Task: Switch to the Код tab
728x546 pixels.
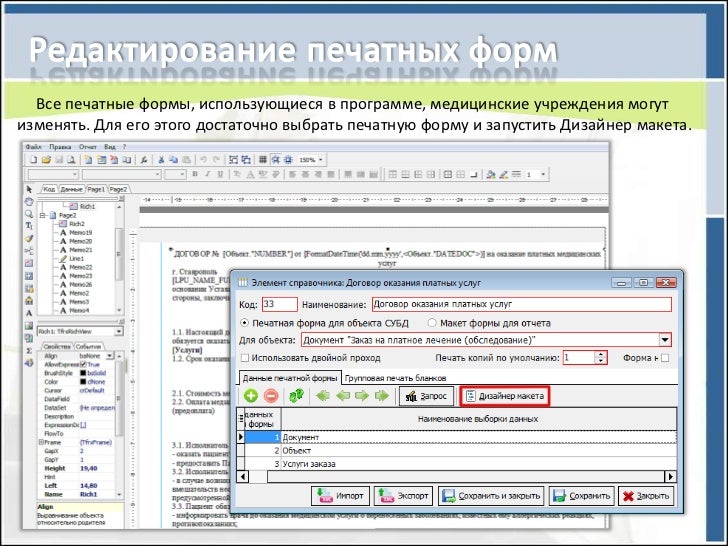Action: click(x=49, y=189)
